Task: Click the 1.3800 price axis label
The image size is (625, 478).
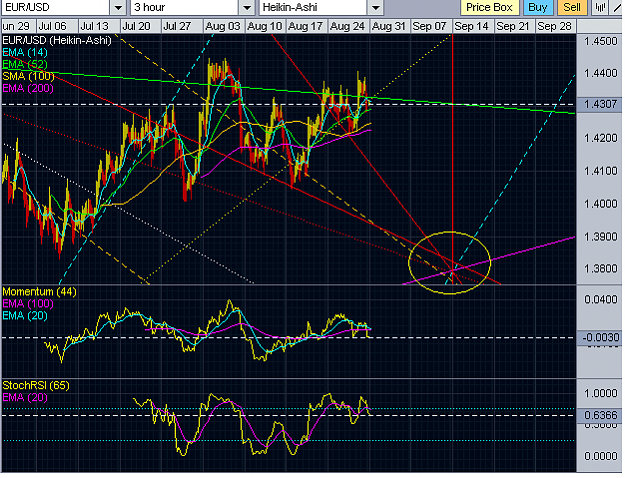Action: 600,269
